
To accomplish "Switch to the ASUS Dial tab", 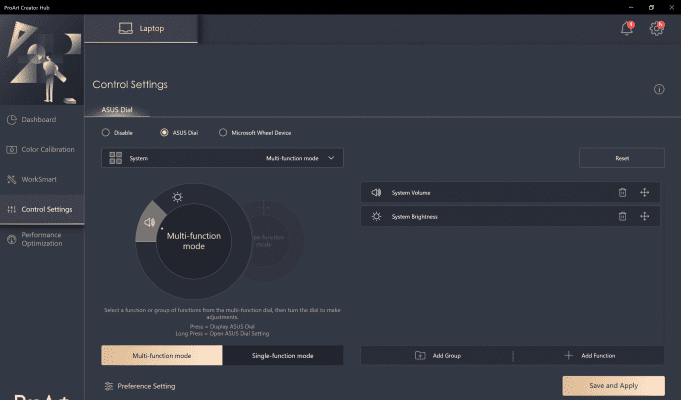I will (x=117, y=110).
